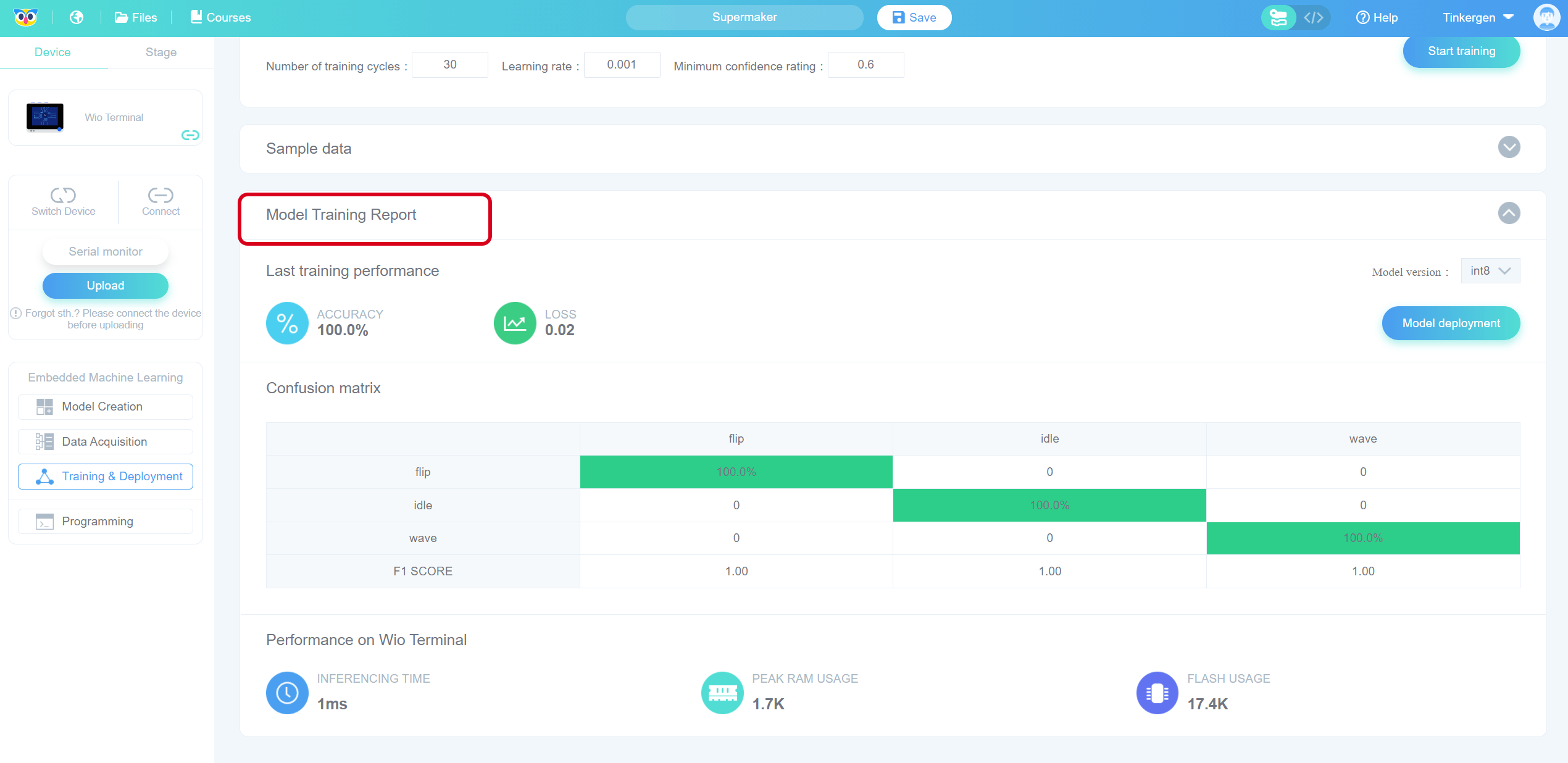Click the Confusion matrix heading
Viewport: 1568px width, 763px height.
coord(323,388)
